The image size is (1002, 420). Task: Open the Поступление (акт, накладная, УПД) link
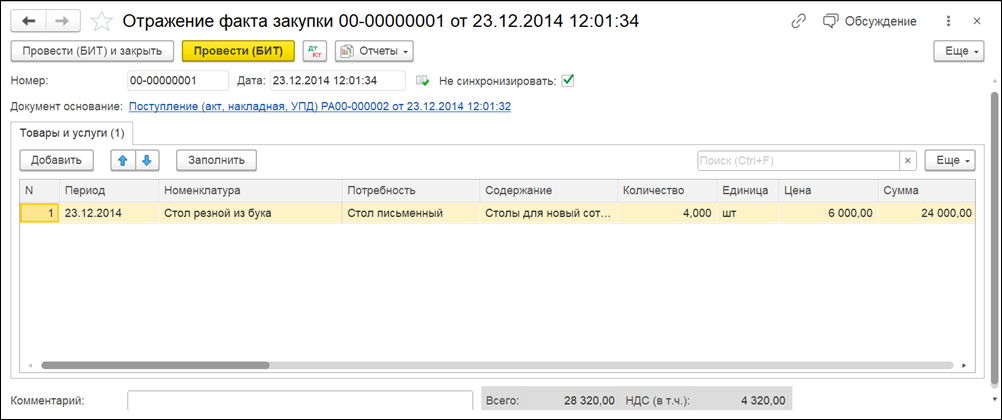coord(320,106)
